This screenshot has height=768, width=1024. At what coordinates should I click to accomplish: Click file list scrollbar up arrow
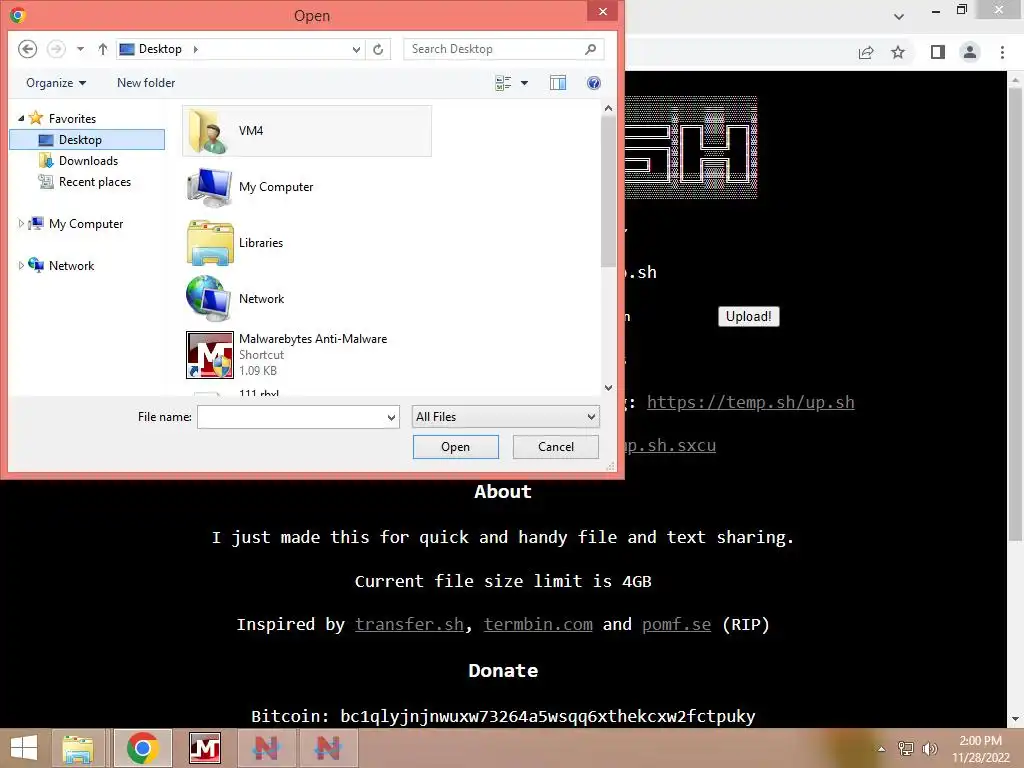[609, 108]
